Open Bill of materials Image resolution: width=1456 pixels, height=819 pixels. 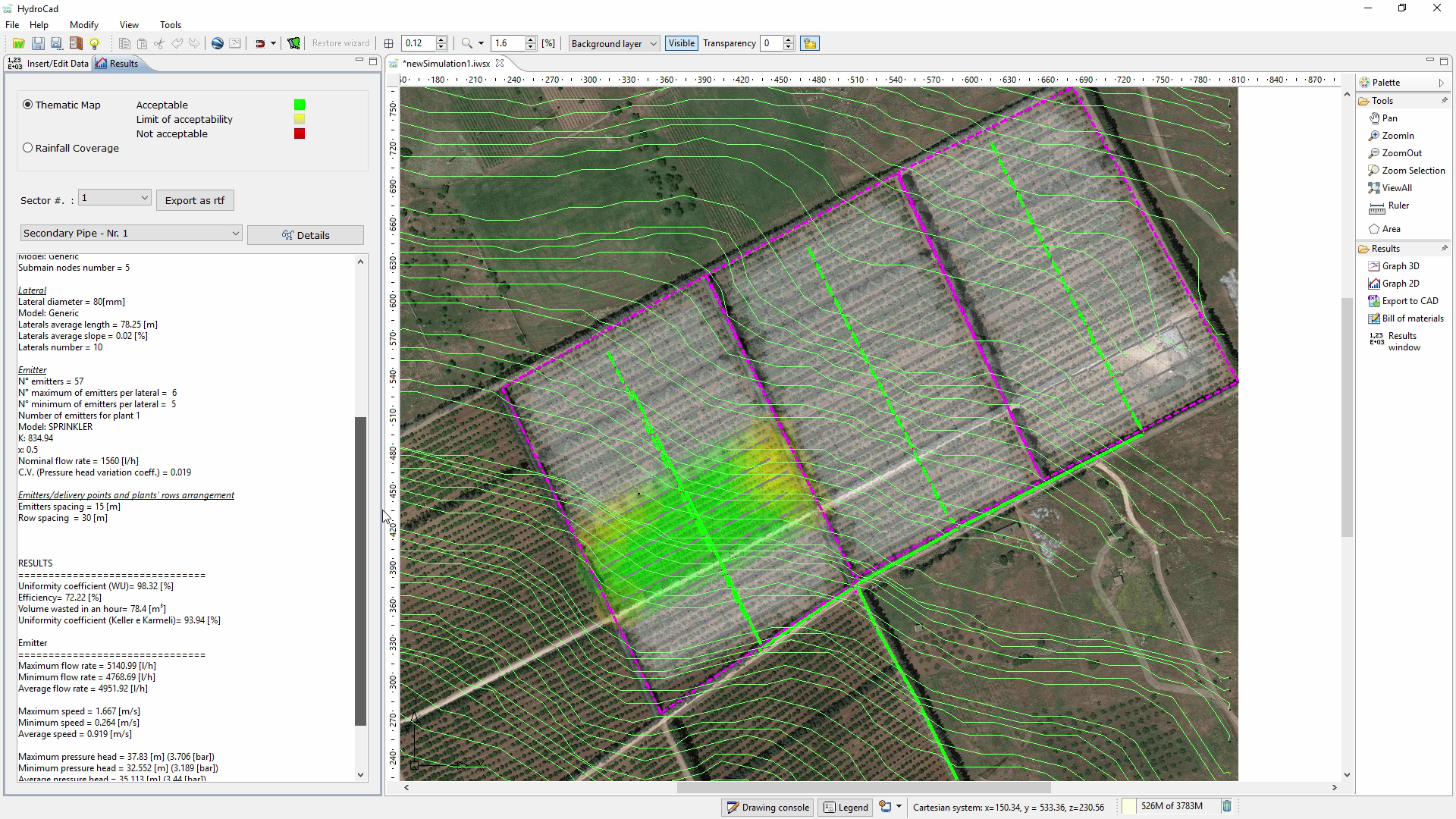click(1412, 318)
